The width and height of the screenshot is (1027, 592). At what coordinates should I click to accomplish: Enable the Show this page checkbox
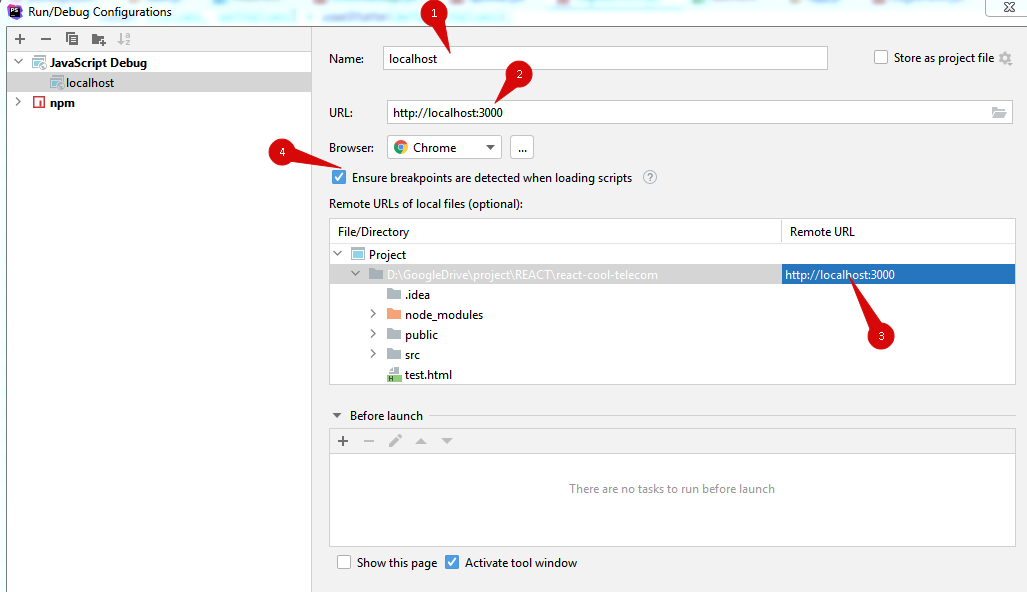tap(344, 563)
